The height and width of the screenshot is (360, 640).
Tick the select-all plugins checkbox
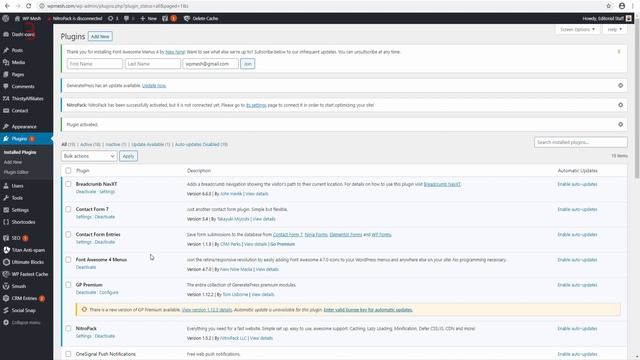click(68, 171)
